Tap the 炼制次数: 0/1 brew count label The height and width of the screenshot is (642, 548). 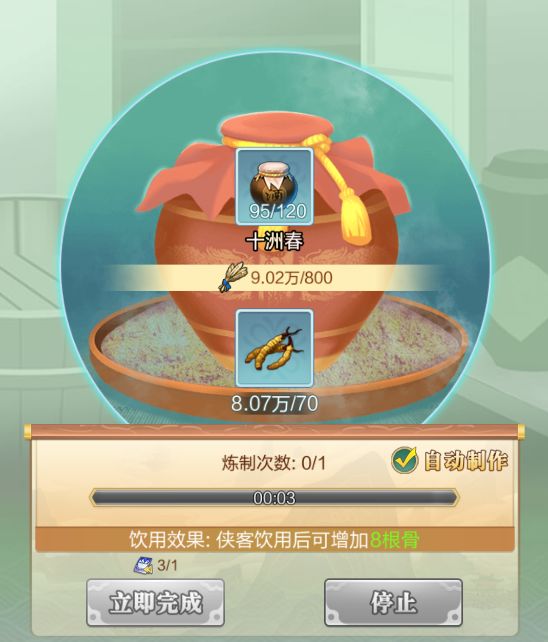(274, 463)
